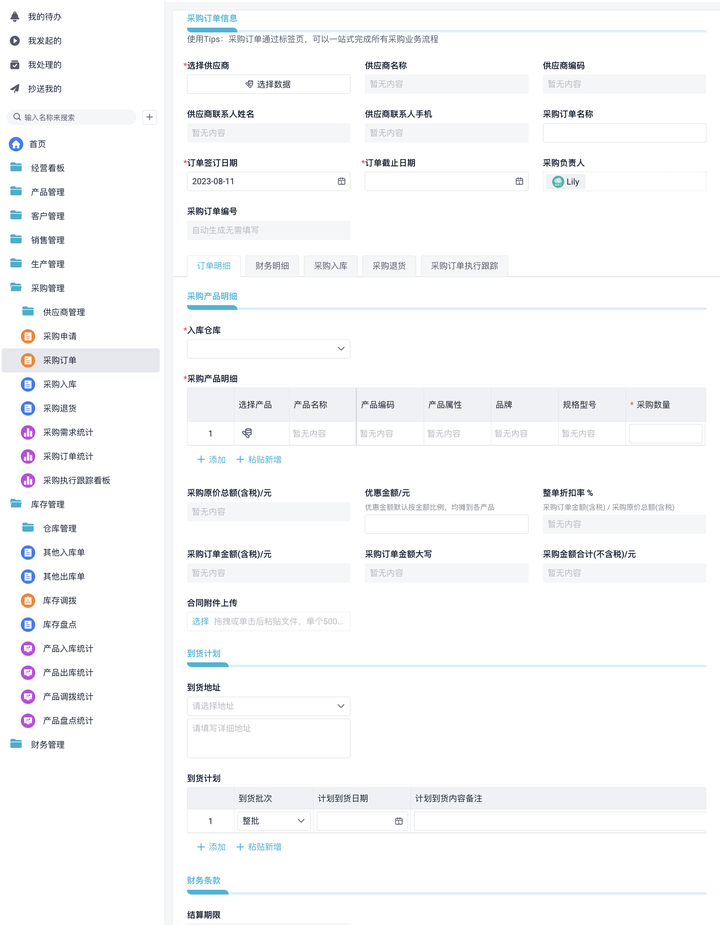Image resolution: width=720 pixels, height=925 pixels.
Task: Click the bell icon for 我的待办
Action: [15, 17]
